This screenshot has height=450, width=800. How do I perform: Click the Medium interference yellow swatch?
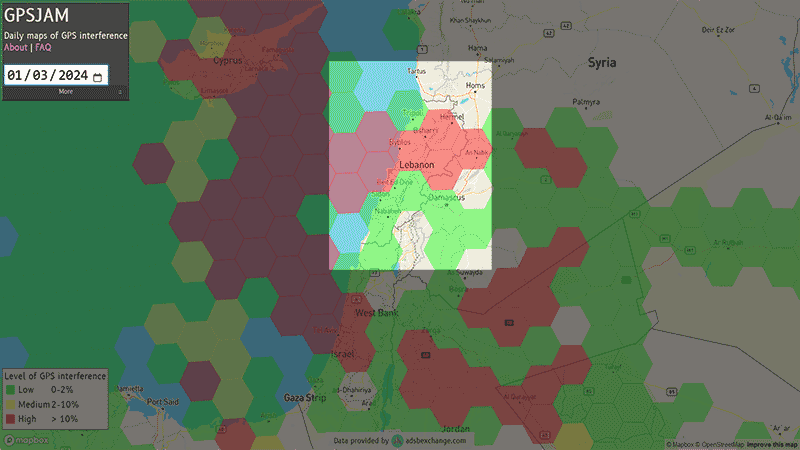click(10, 402)
